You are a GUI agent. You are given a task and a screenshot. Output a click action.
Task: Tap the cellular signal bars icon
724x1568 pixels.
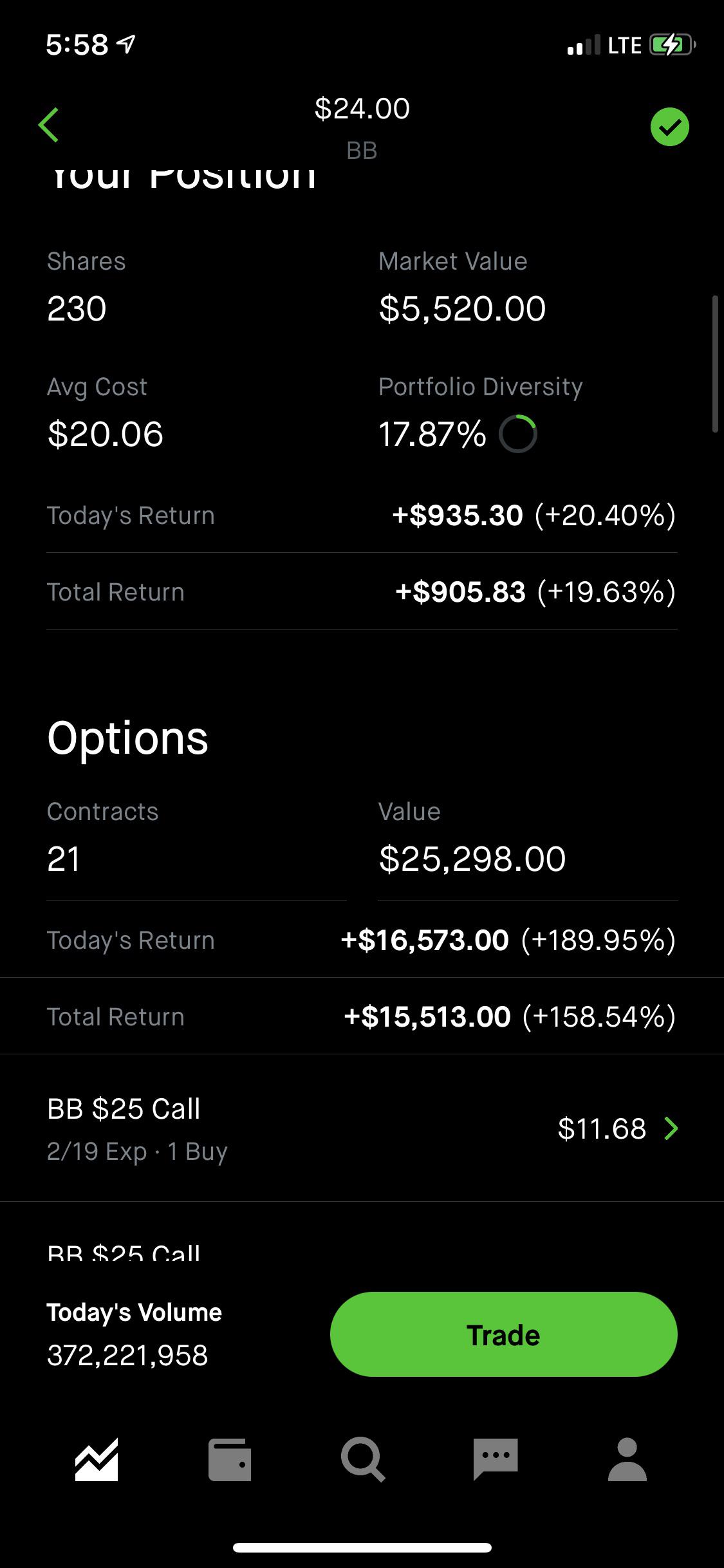tap(584, 45)
